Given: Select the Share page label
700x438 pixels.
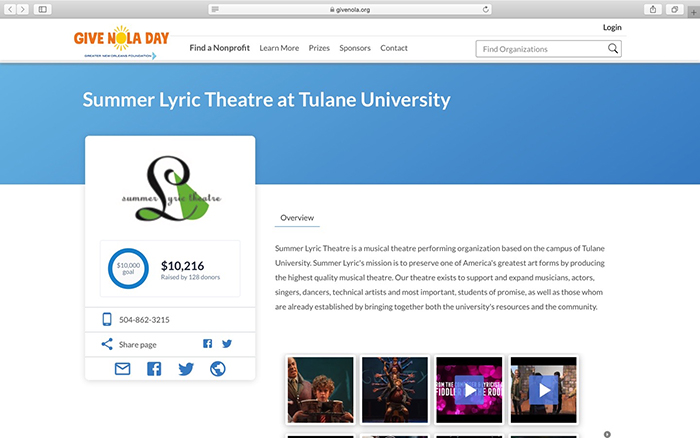Looking at the screenshot, I should (138, 345).
